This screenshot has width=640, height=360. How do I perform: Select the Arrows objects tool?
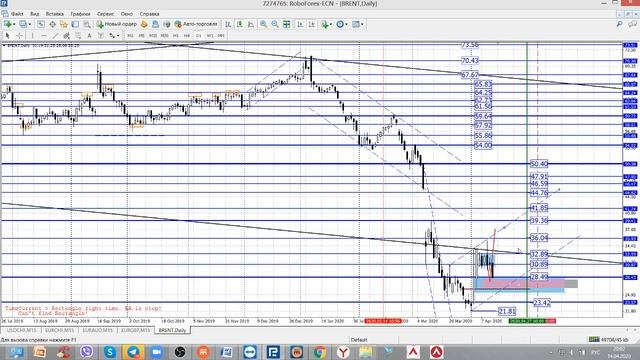tap(111, 36)
